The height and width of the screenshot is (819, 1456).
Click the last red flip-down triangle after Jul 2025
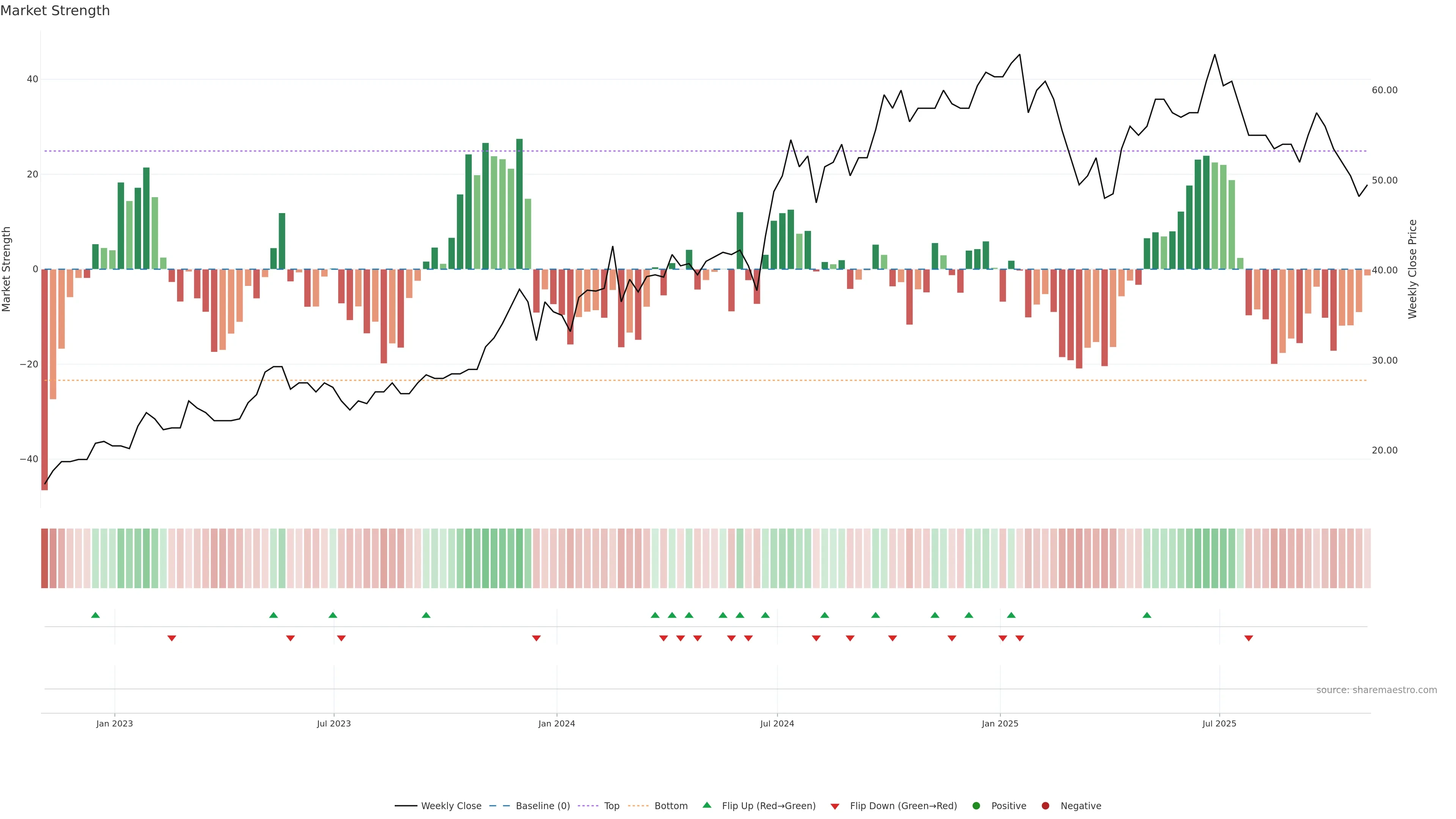[1249, 638]
